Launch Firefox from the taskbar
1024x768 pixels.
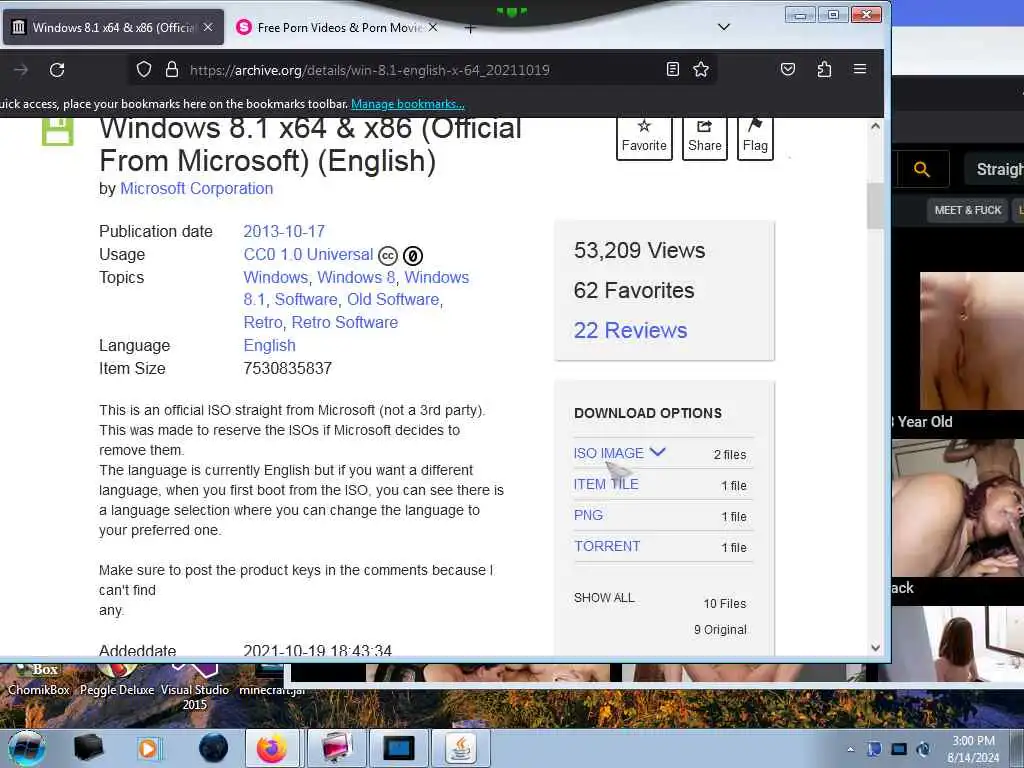(x=272, y=748)
